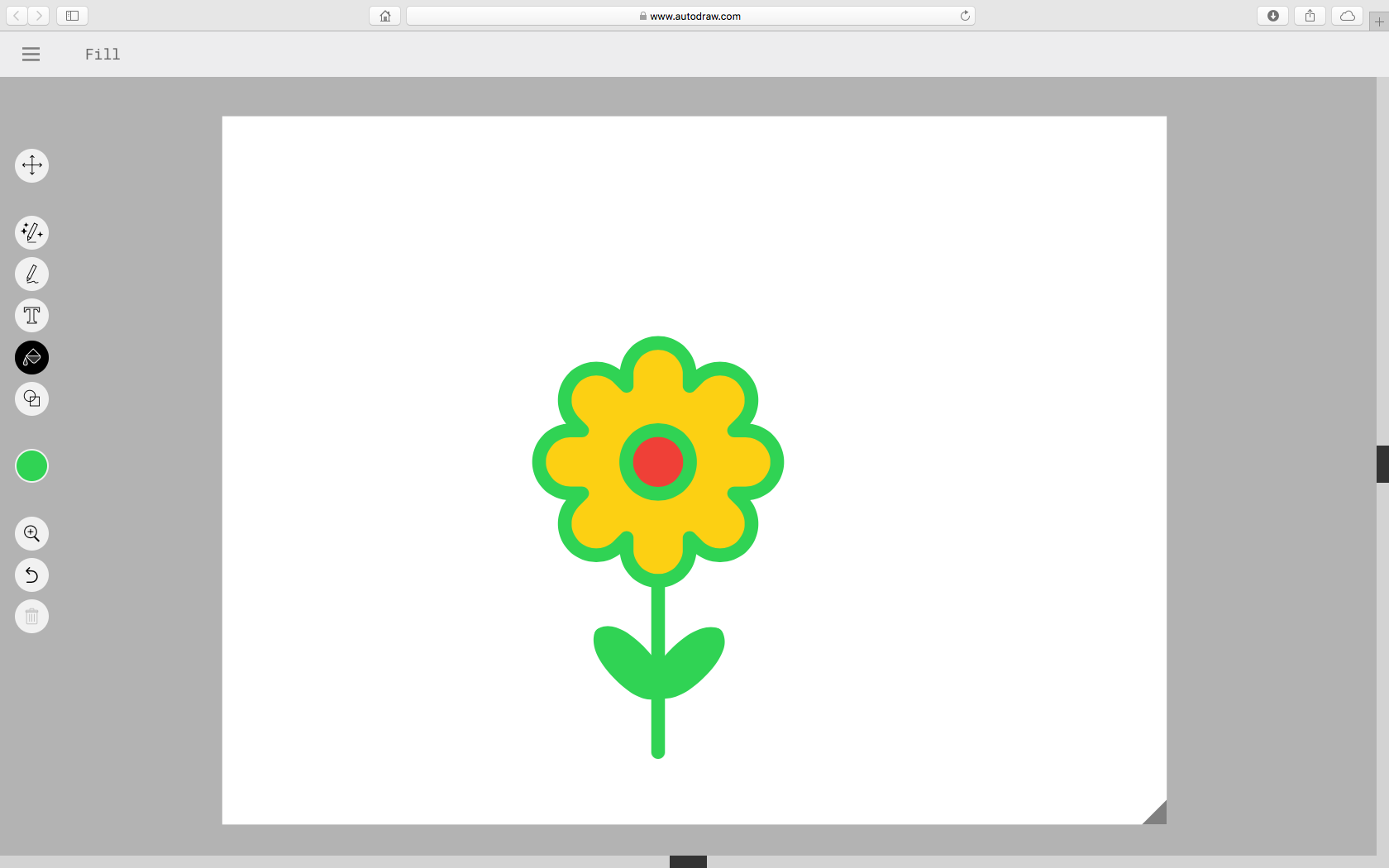This screenshot has height=868, width=1389.
Task: Open a new browser tab
Action: coord(1379,21)
